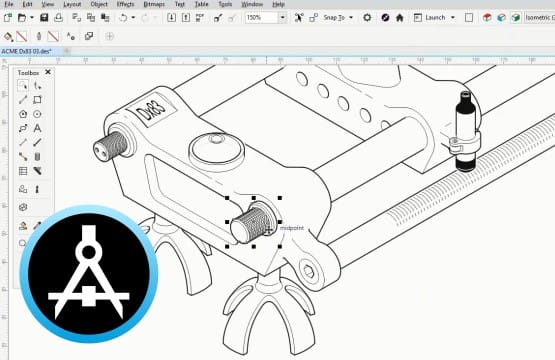
Task: Toggle the front isometric projection plane
Action: 501,17
